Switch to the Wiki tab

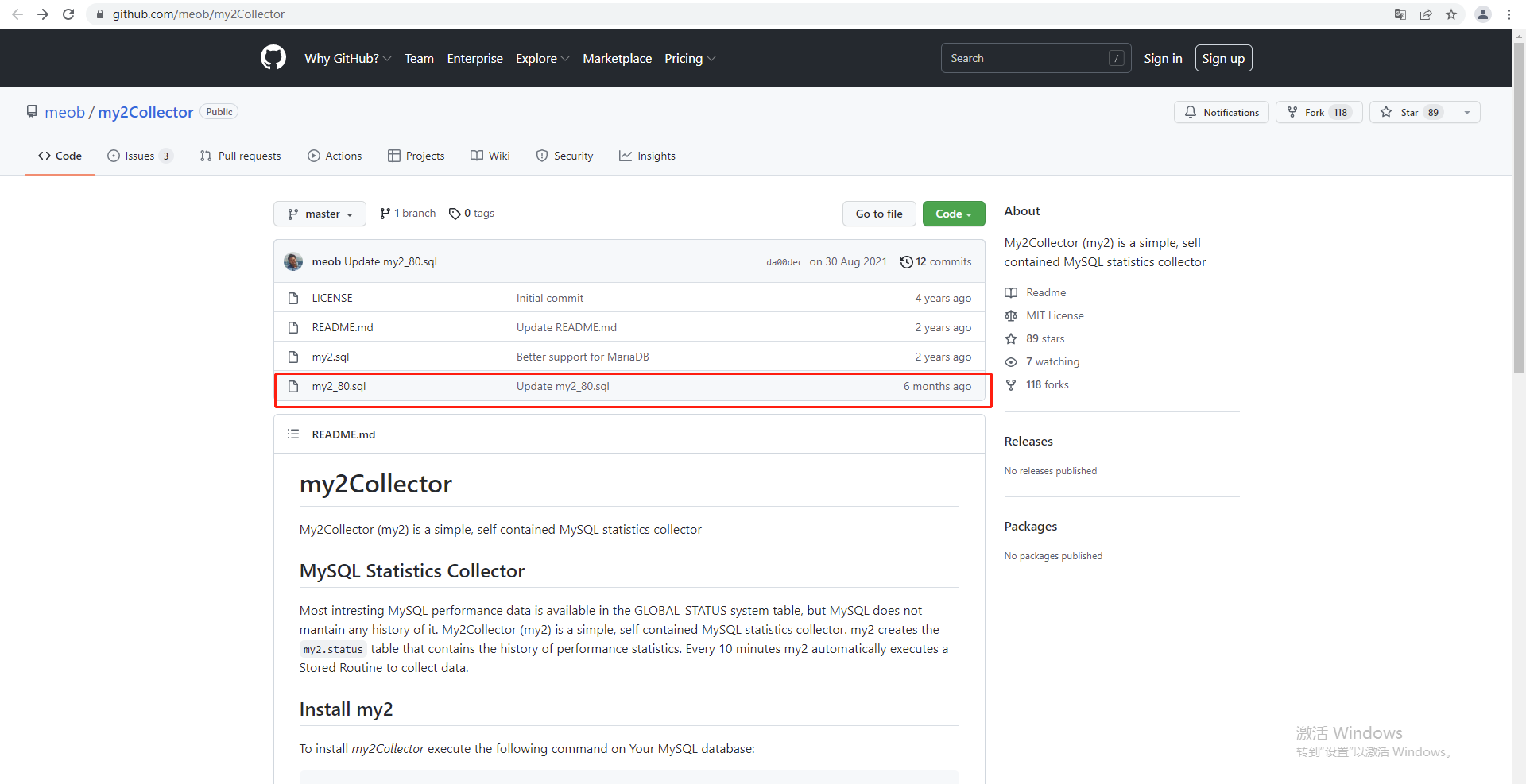[490, 156]
